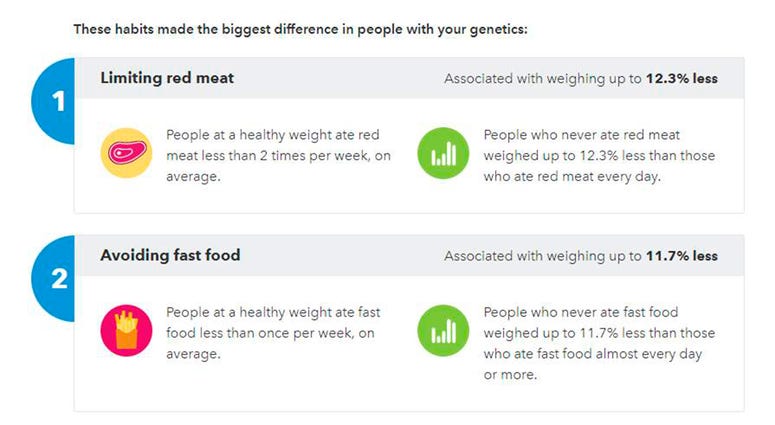Click text about never eating red meat
Viewport: 775px width, 425px height.
(599, 156)
